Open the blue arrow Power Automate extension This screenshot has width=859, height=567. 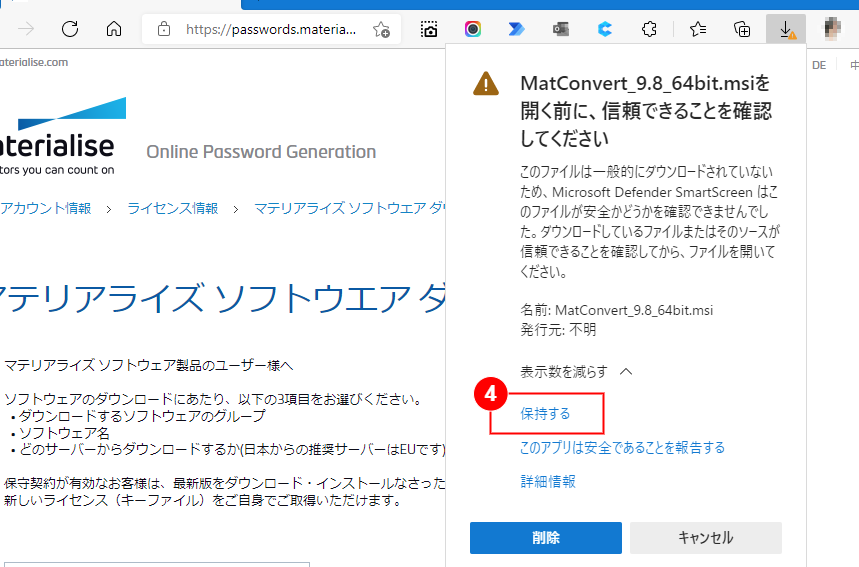click(517, 29)
